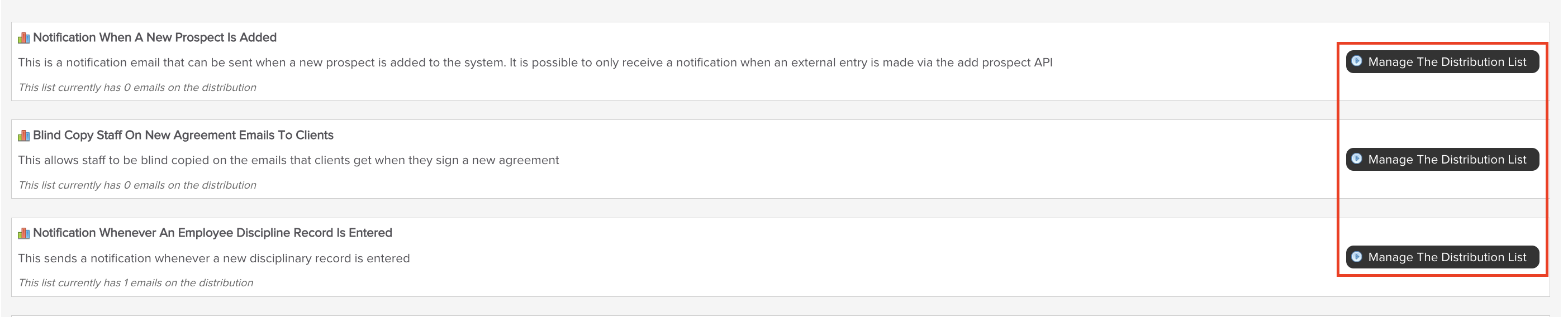Click the add prospect API description text
Screen dimensions: 1568x317
point(535,63)
